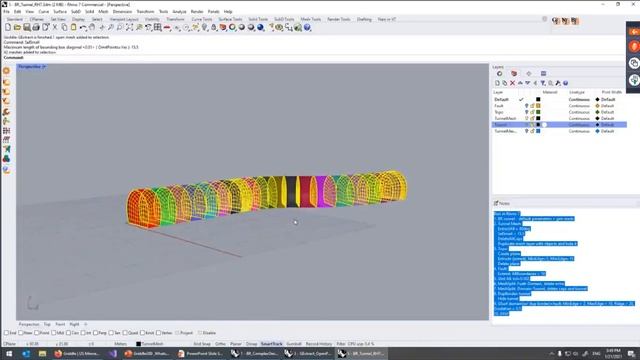Click the Command prompt input line
The image size is (640, 360).
tap(313, 58)
